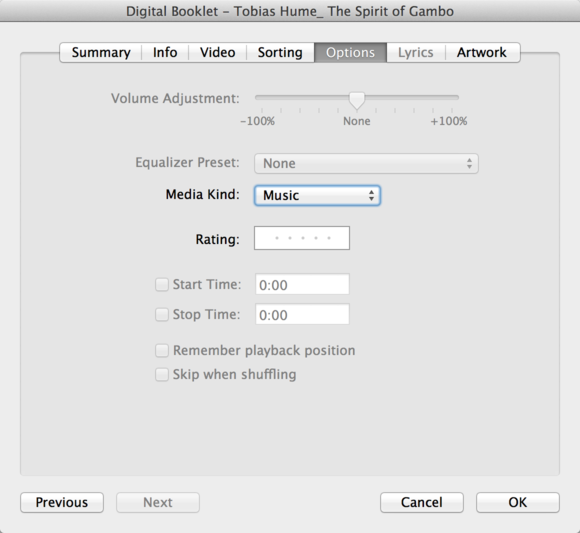580x533 pixels.
Task: Toggle Remember playback position checkbox
Action: point(162,351)
